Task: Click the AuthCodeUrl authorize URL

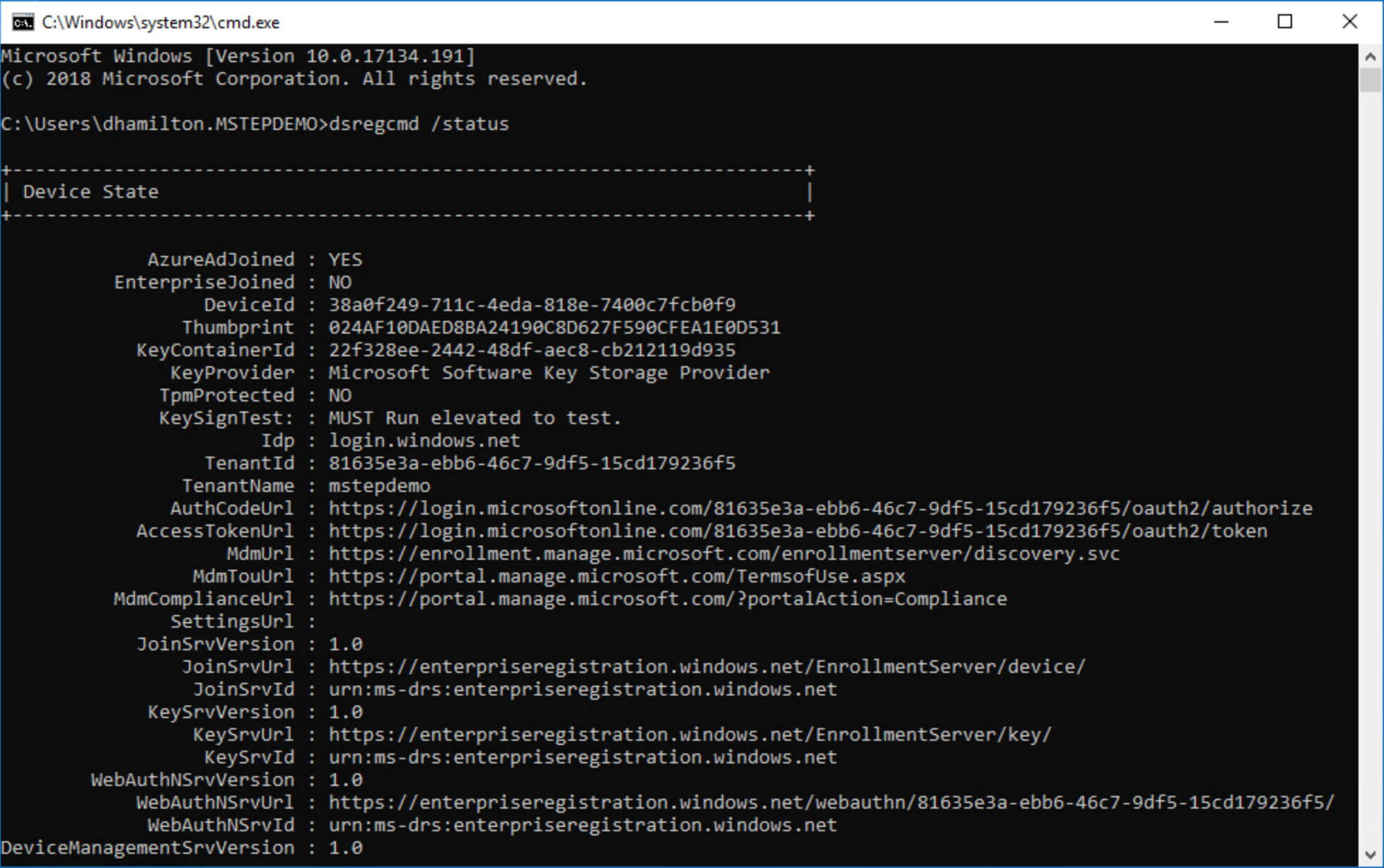Action: point(820,508)
